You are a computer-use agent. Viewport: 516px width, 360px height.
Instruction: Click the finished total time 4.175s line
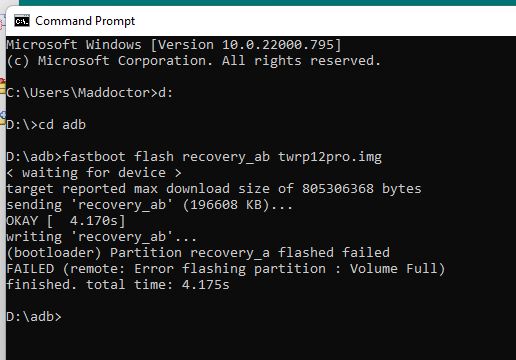(x=118, y=285)
